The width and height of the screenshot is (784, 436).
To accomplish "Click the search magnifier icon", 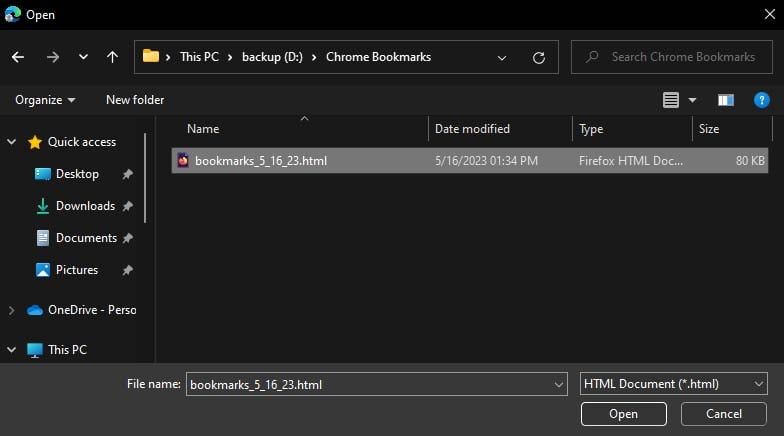I will click(592, 56).
